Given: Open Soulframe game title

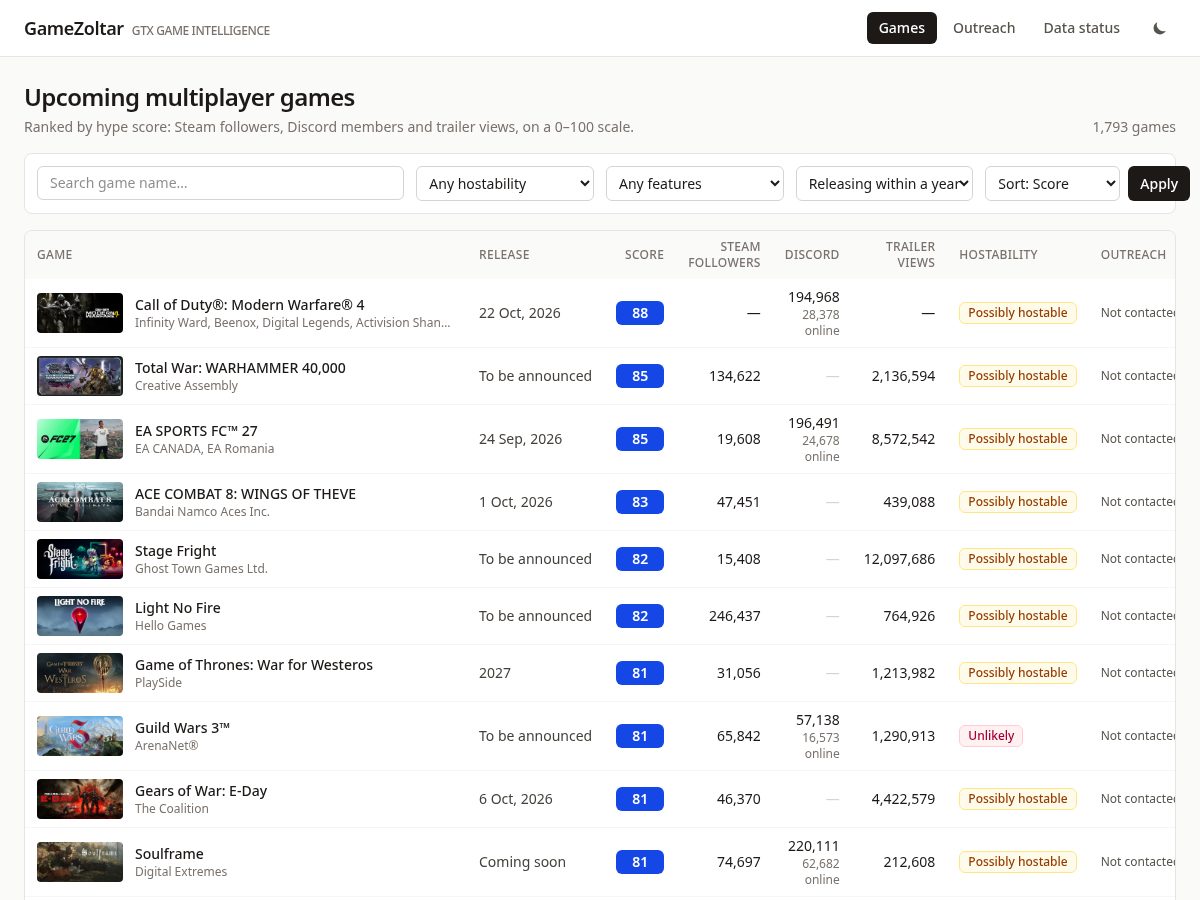Looking at the screenshot, I should click(169, 853).
